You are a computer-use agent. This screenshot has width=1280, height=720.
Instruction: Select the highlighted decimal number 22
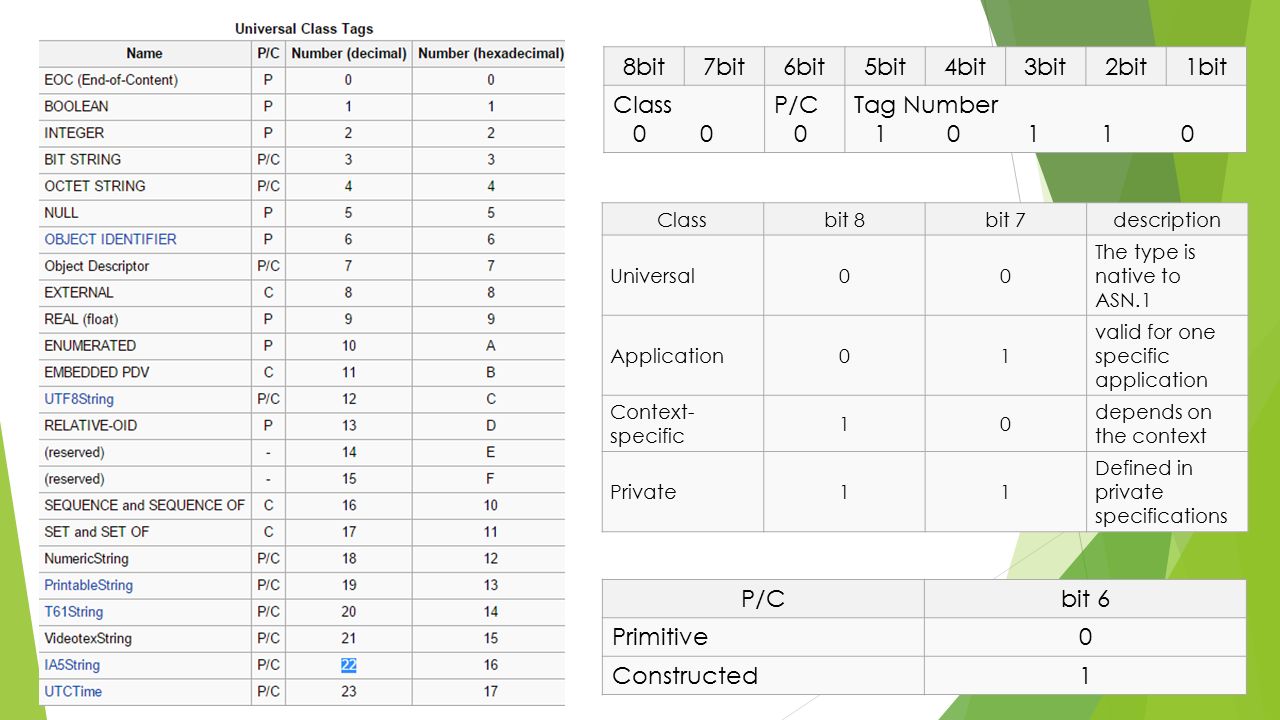tap(348, 665)
